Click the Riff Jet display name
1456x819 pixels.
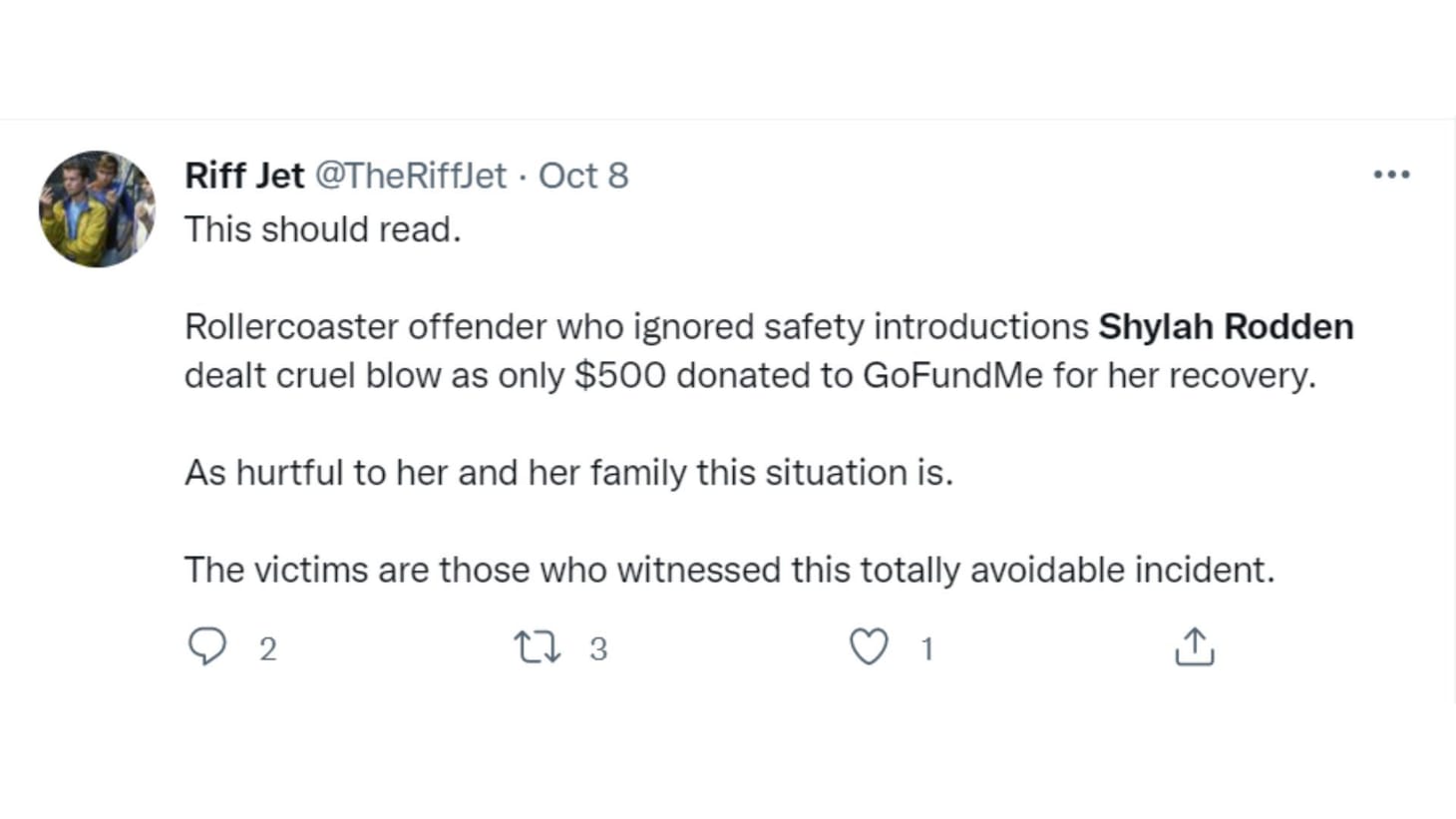tap(244, 175)
